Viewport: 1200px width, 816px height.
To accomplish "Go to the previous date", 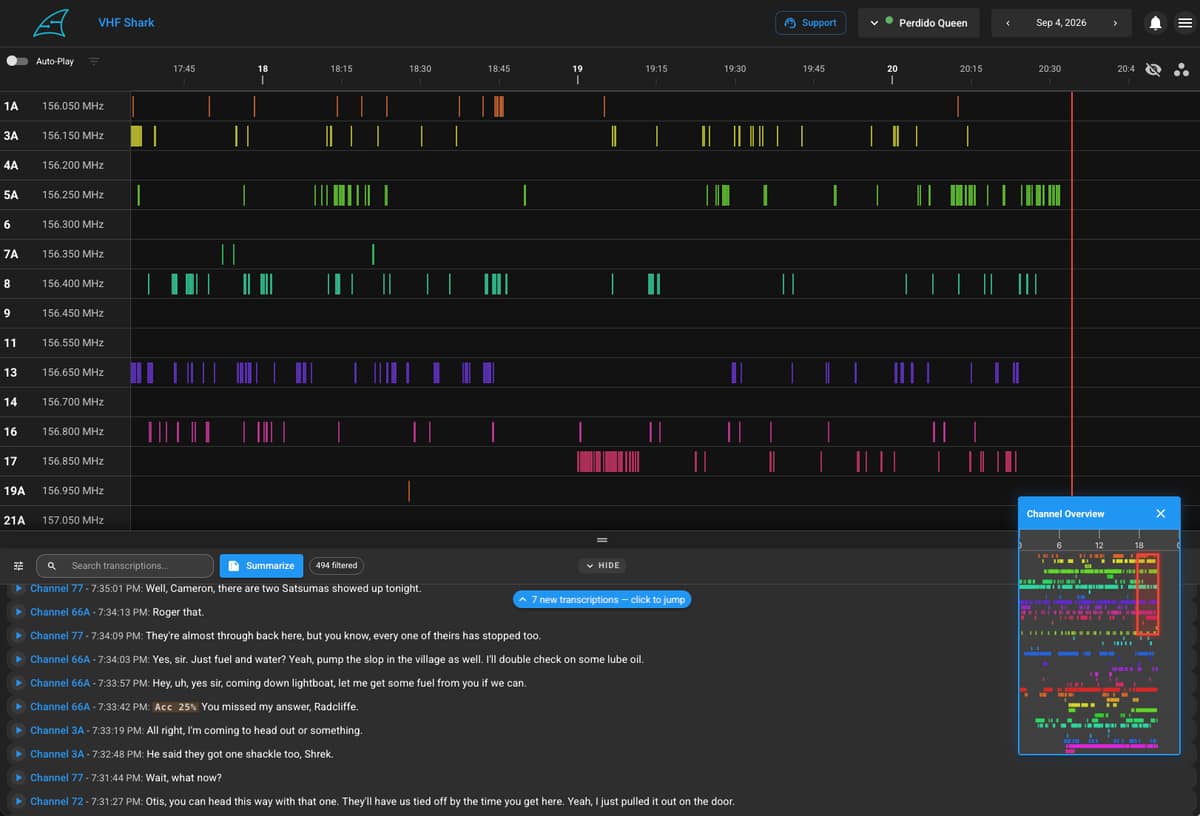I will pyautogui.click(x=1007, y=23).
